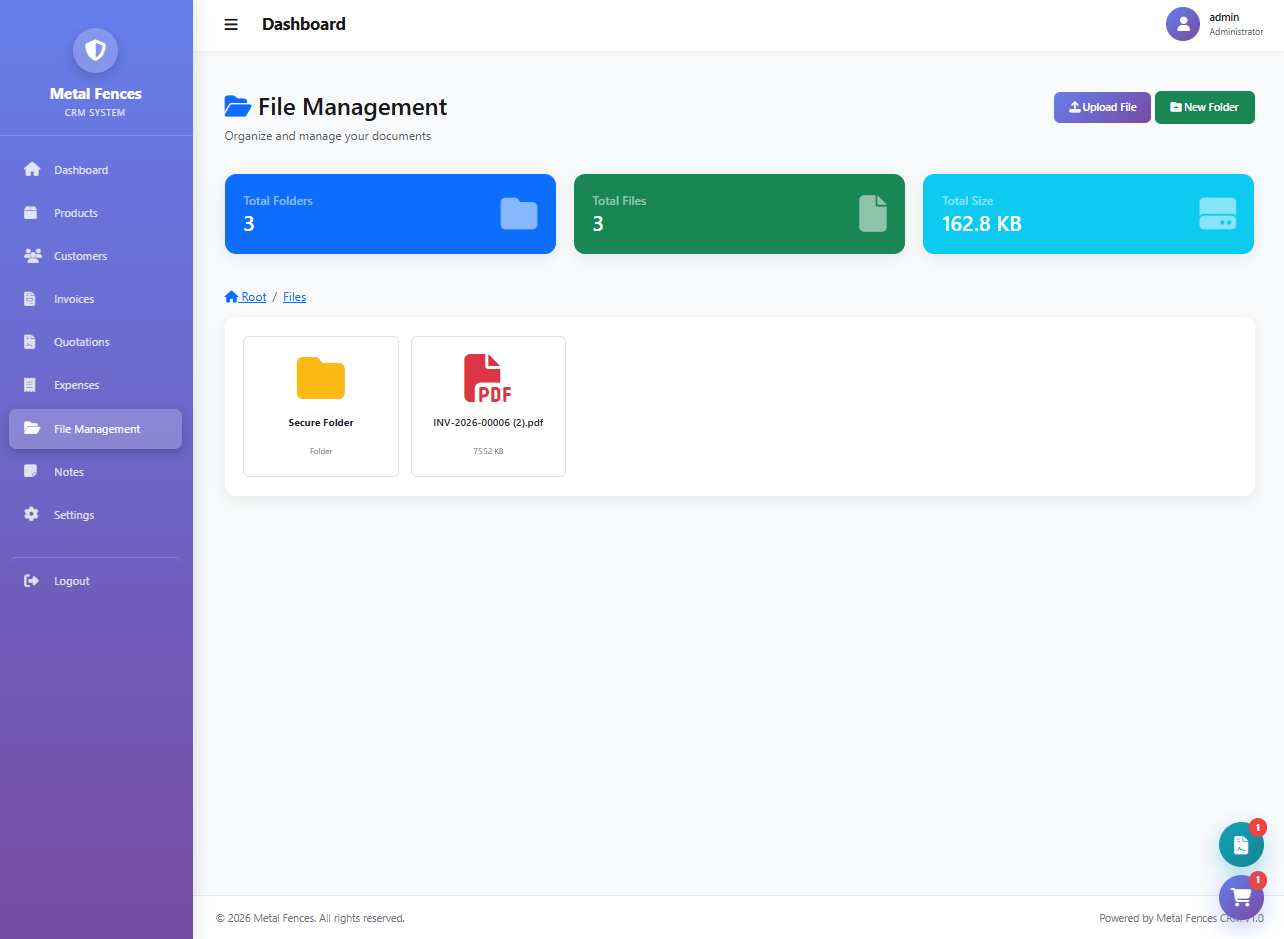Click the Settings gear icon
Viewport: 1284px width, 939px height.
(x=31, y=514)
